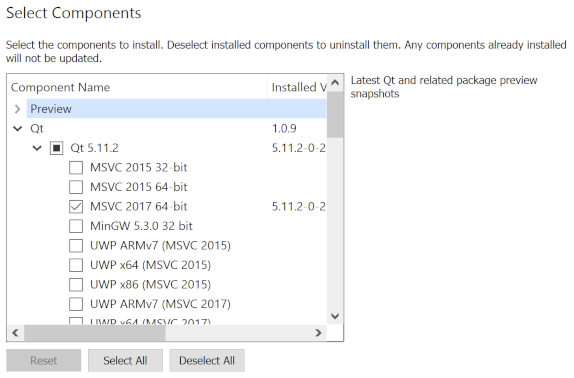Tick UWP x64 (MSVC 2015) checkbox

(x=76, y=265)
